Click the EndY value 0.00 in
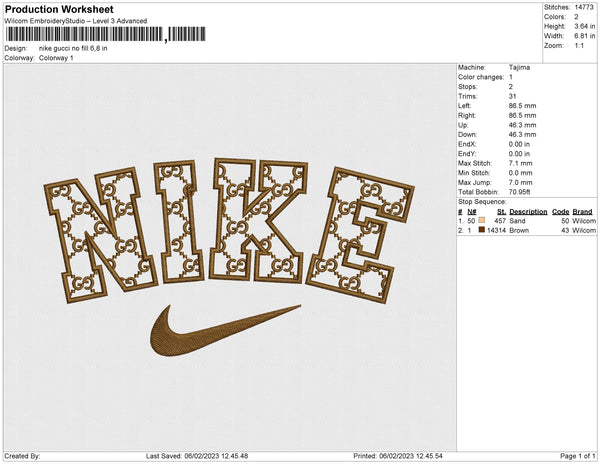Viewport: 600px width, 464px height. click(519, 154)
